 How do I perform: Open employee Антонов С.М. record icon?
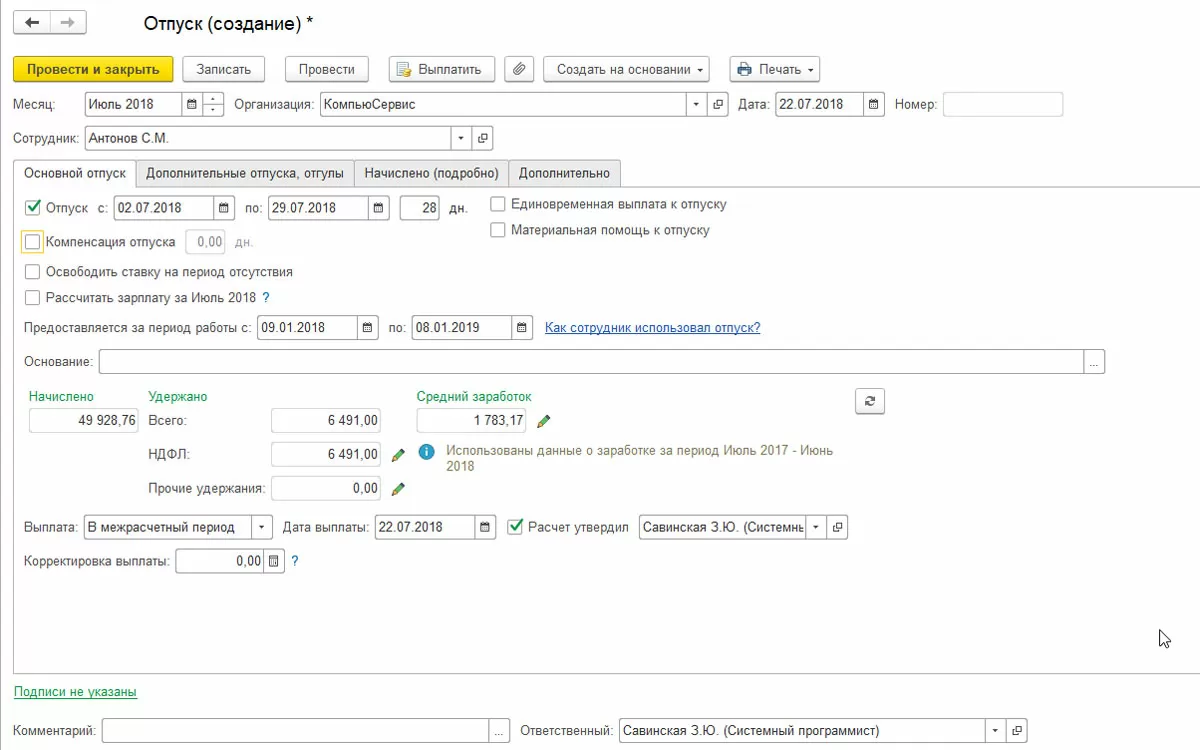[x=482, y=138]
